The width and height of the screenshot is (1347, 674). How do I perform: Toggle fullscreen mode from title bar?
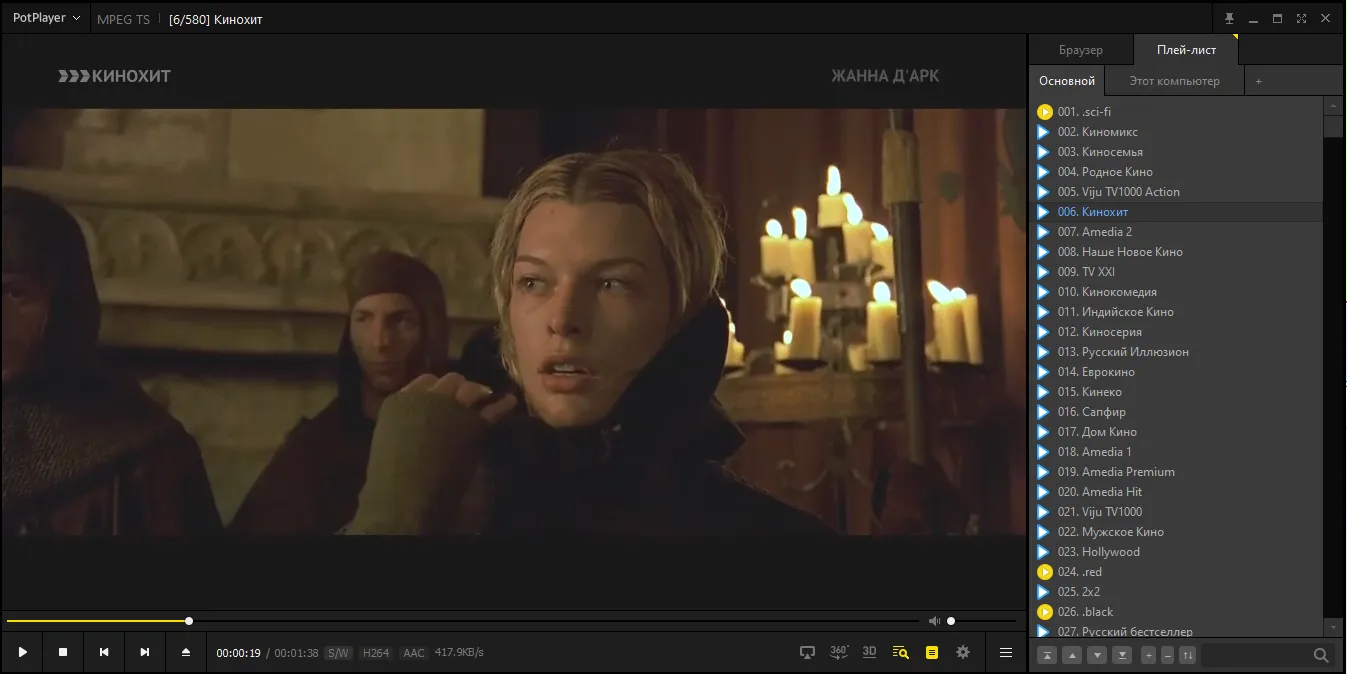point(1301,19)
